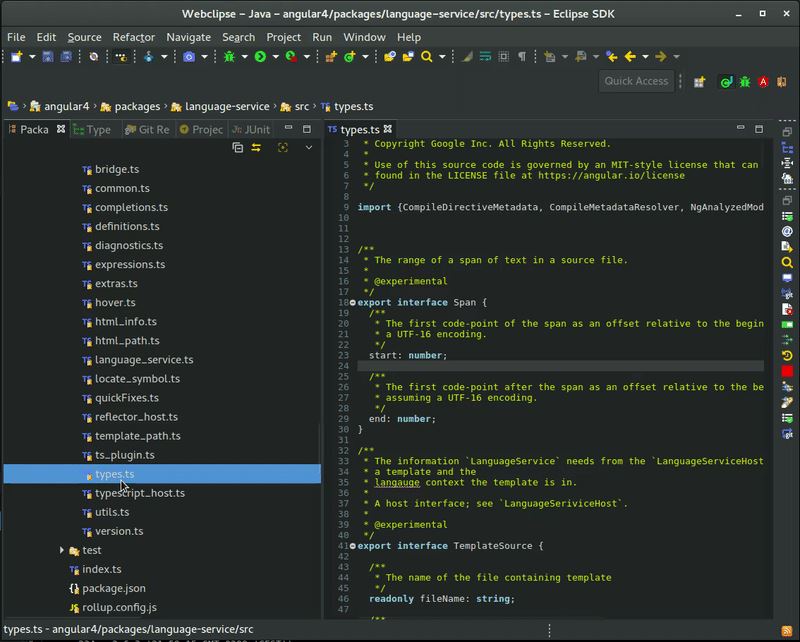Open the Refactor menu
The height and width of the screenshot is (642, 800).
point(134,37)
